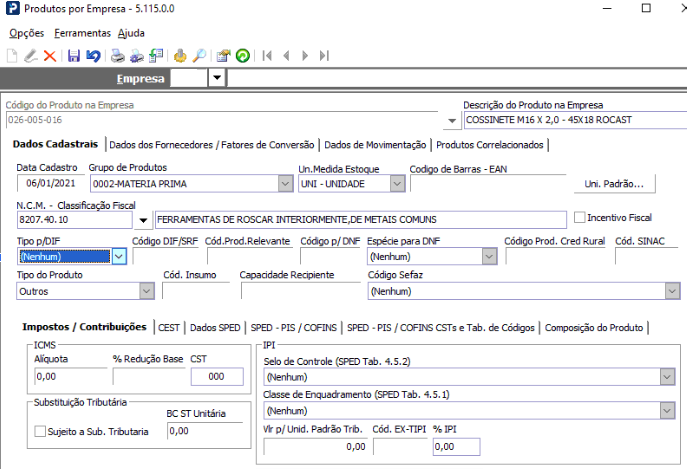Click the undo arrow toolbar icon
The width and height of the screenshot is (687, 469).
tap(93, 56)
